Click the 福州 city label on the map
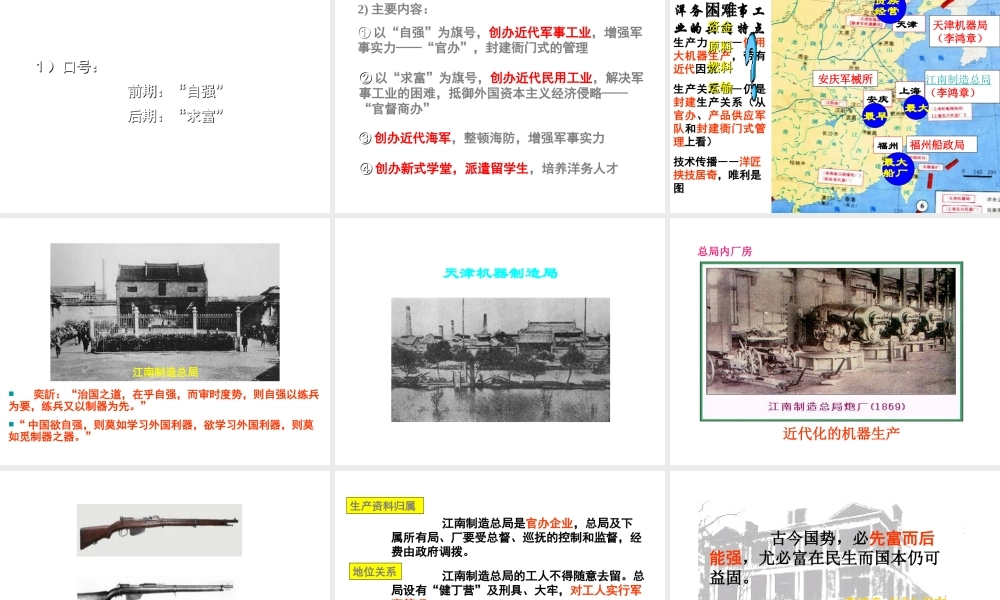1000x600 pixels. pos(887,145)
